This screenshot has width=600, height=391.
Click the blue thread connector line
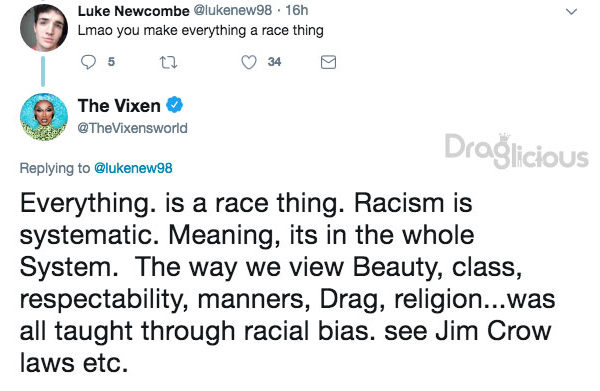[x=43, y=71]
